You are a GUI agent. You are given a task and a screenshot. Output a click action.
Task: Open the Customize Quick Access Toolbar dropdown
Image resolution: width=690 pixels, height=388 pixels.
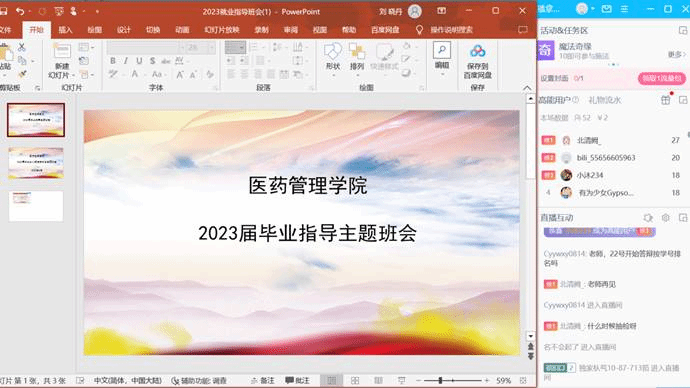tap(97, 11)
